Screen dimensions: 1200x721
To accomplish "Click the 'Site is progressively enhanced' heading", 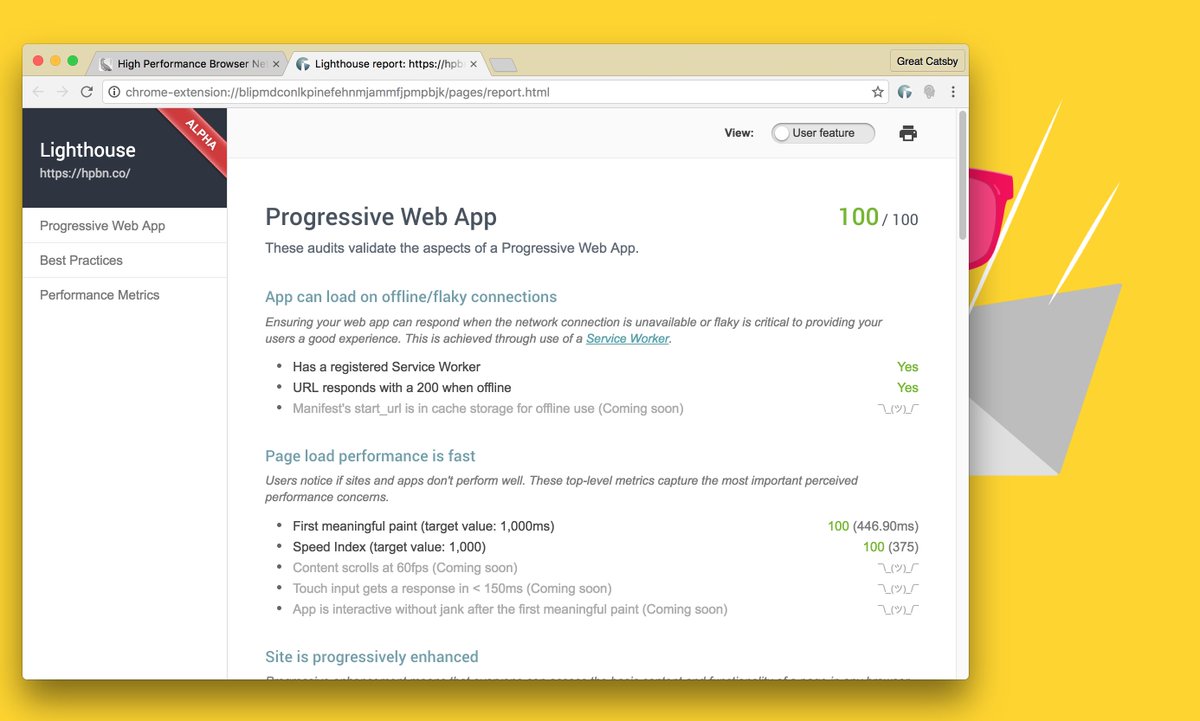I will click(x=372, y=657).
